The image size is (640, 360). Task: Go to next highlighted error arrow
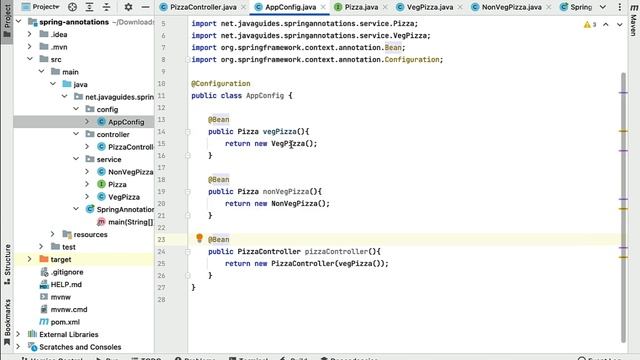pyautogui.click(x=620, y=24)
